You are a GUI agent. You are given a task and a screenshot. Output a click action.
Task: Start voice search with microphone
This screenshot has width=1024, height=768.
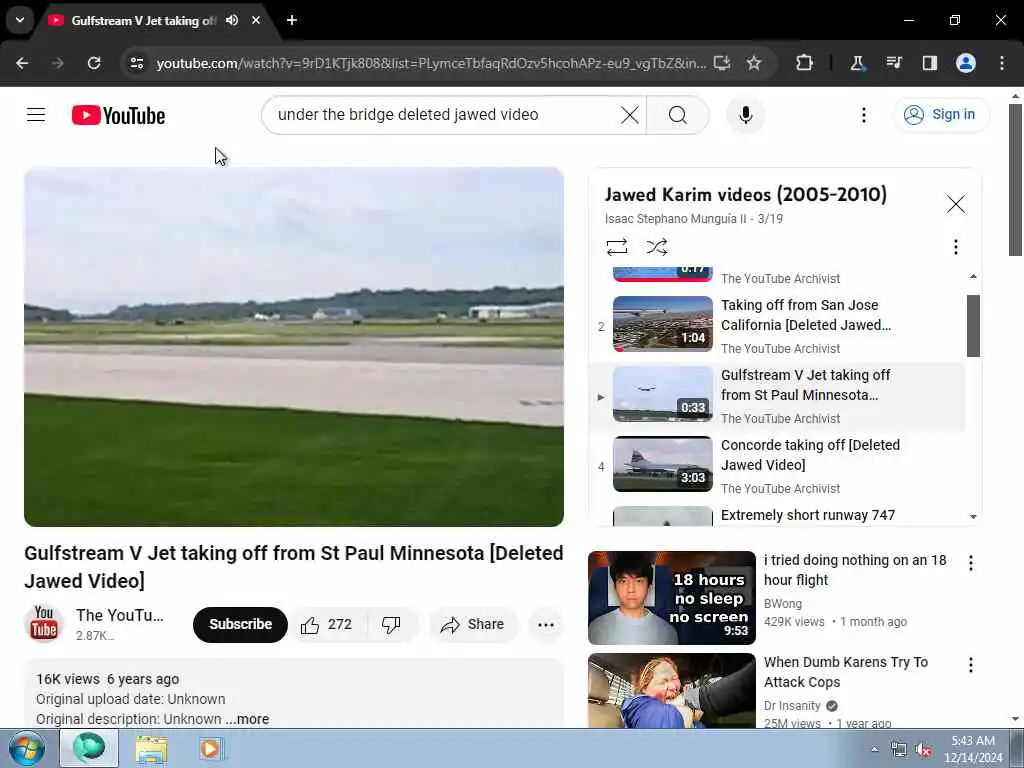click(x=745, y=115)
